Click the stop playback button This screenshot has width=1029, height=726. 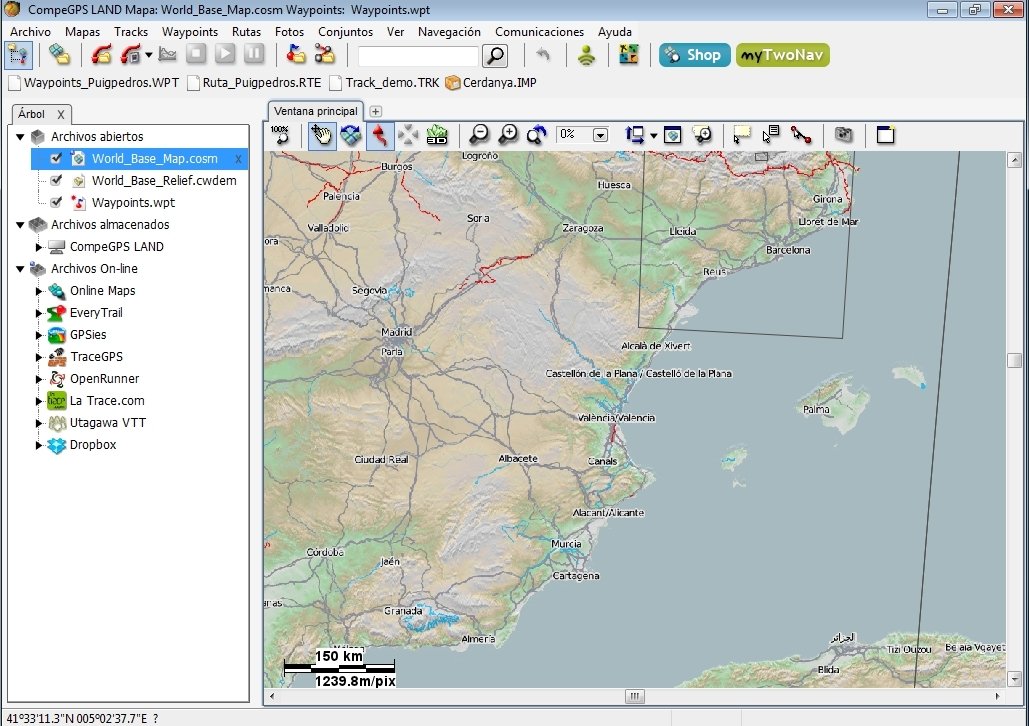pos(196,54)
